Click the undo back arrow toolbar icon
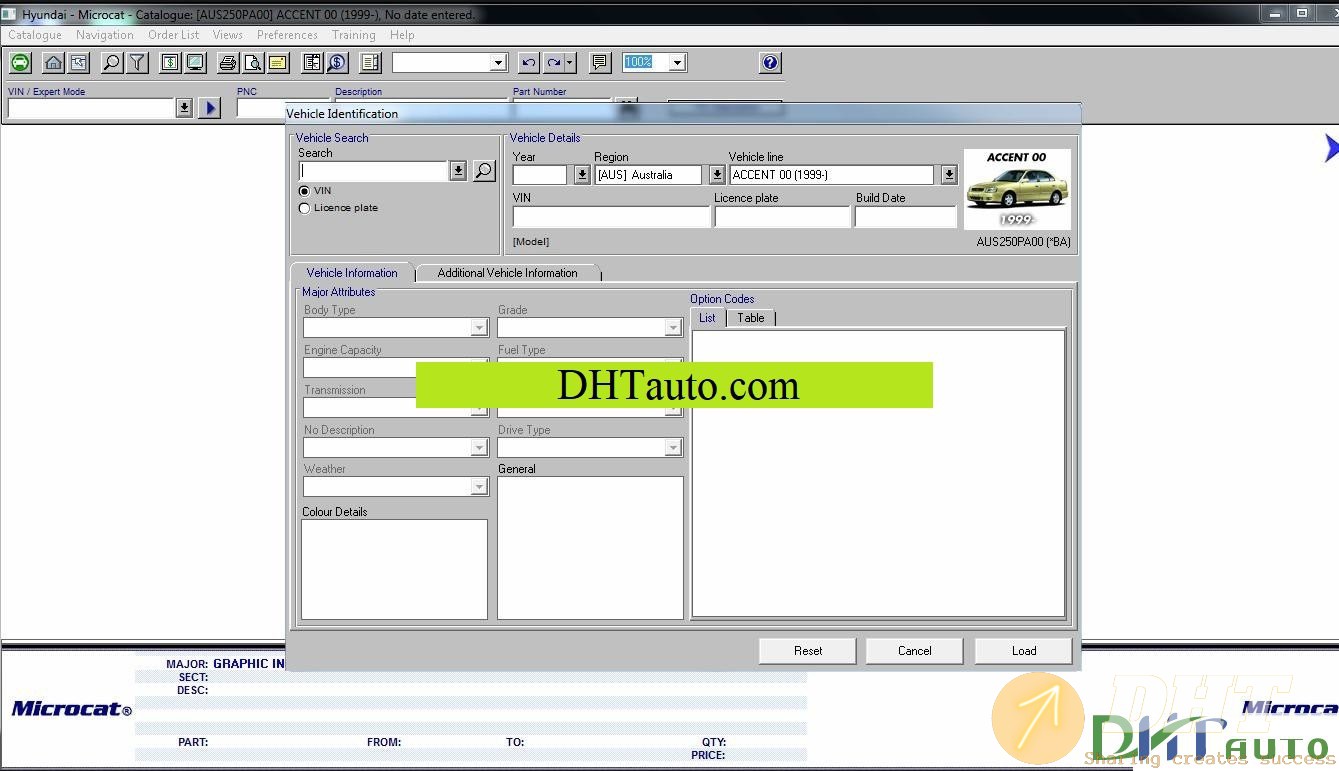1339x771 pixels. (529, 62)
